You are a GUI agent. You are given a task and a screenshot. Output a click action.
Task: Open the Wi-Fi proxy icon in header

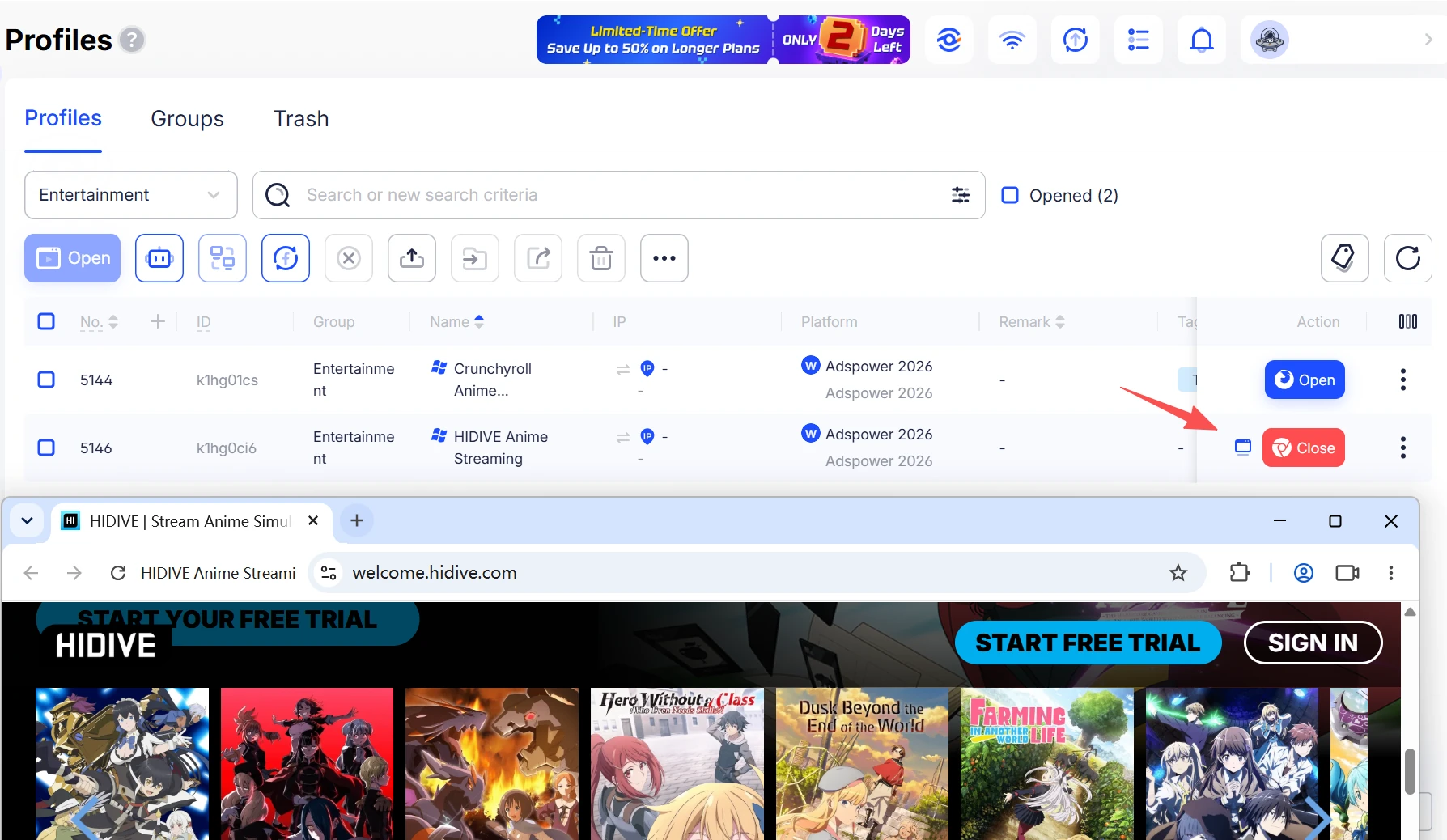point(1012,40)
